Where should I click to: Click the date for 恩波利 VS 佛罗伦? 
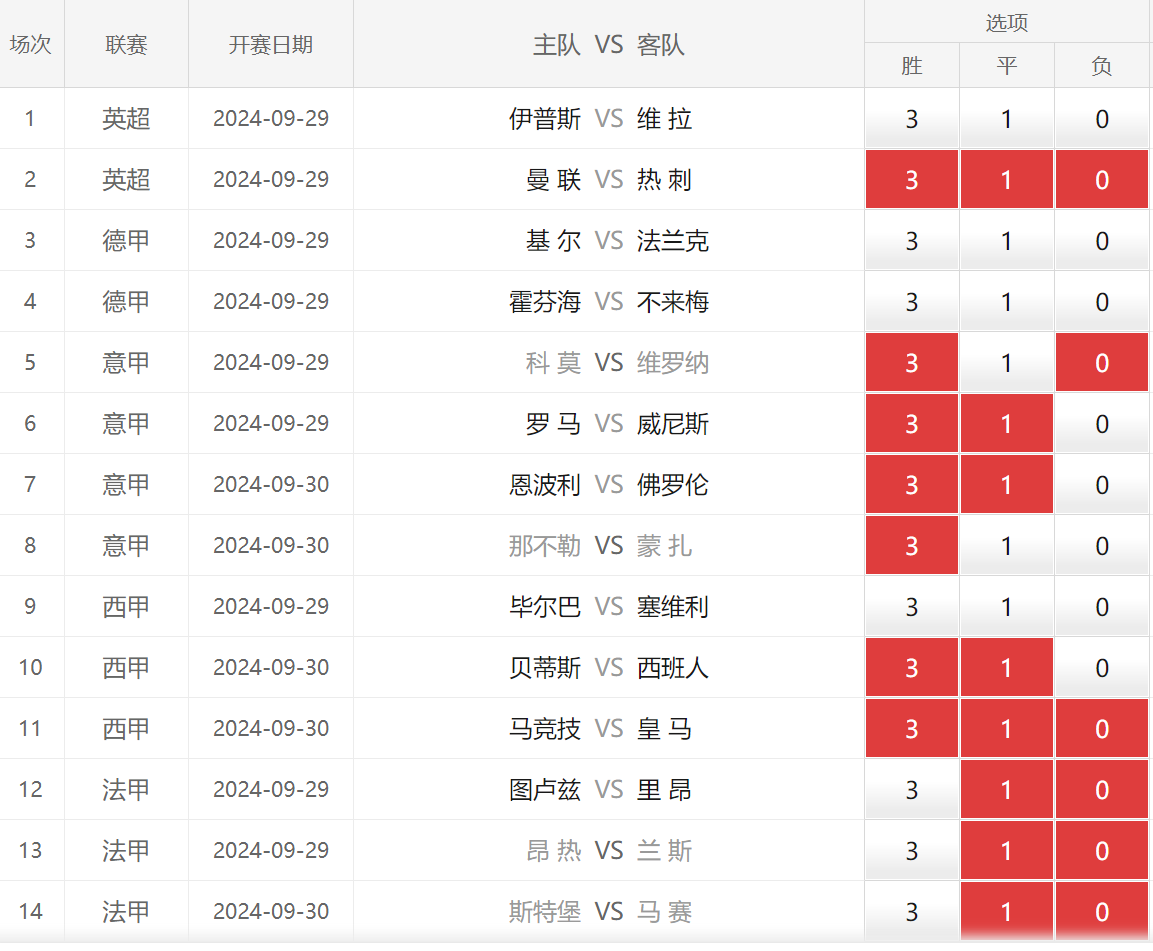[x=271, y=485]
